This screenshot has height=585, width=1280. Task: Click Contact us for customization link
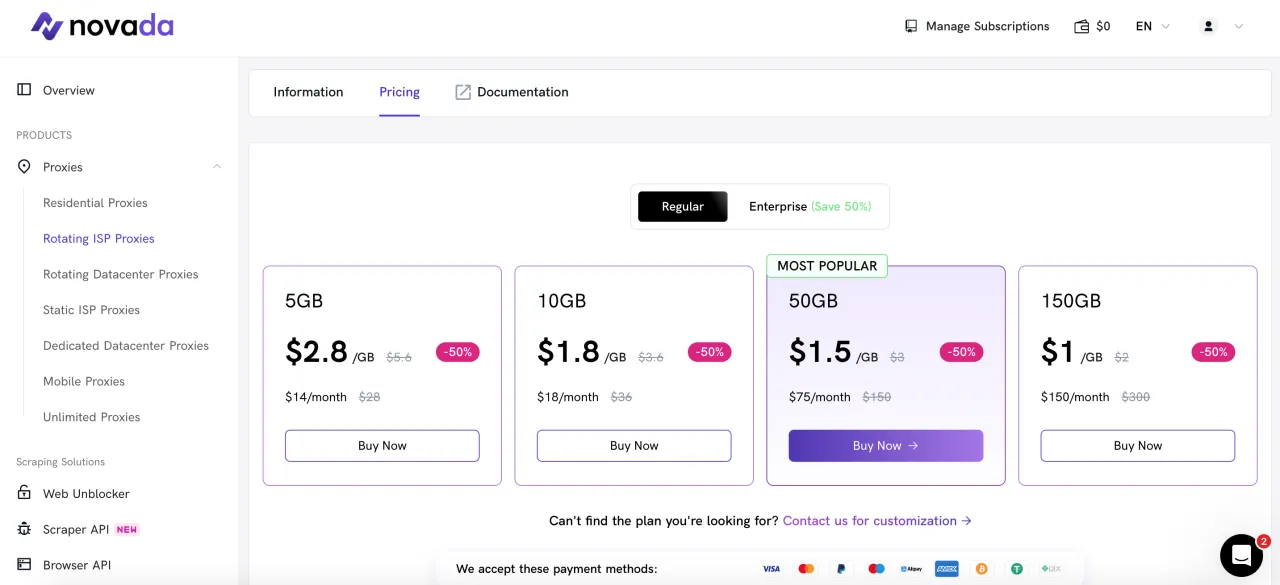click(x=877, y=521)
